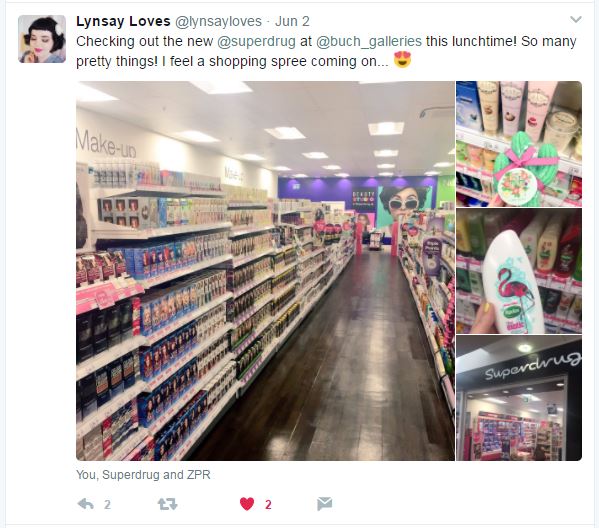Retweet this post using retweet icon
The height and width of the screenshot is (528, 599).
[x=167, y=504]
